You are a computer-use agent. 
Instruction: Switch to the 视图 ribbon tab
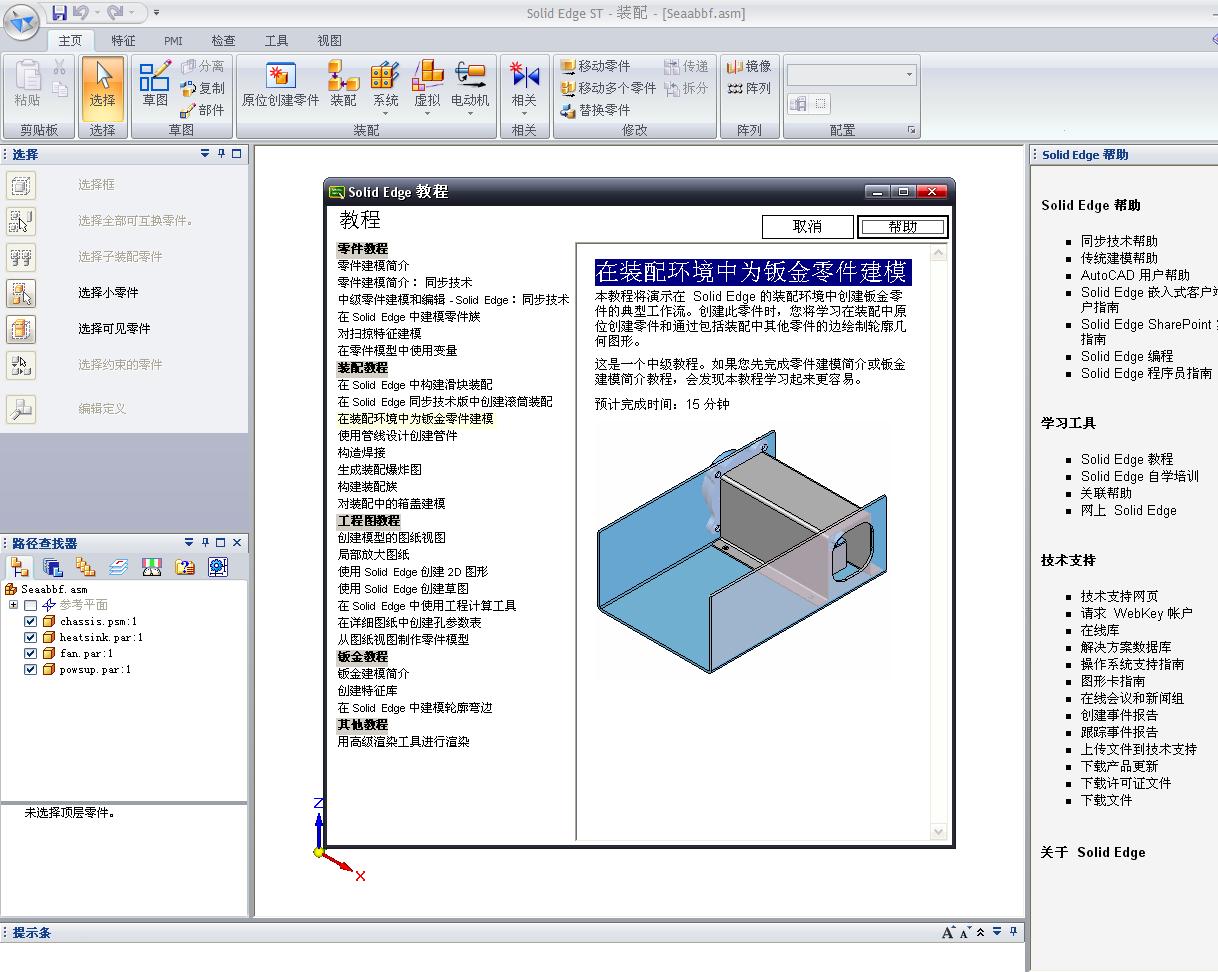coord(329,40)
